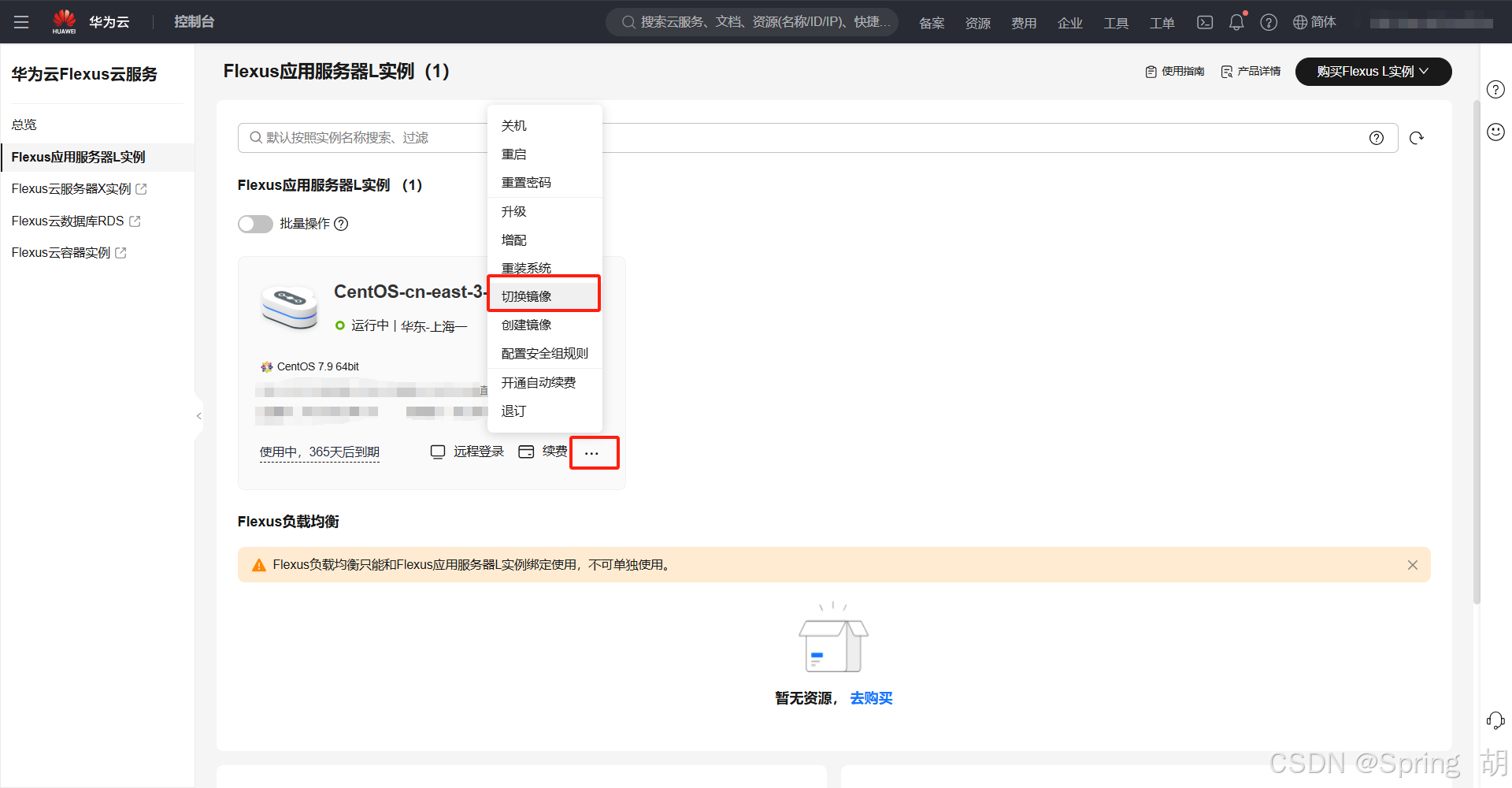Open Flexus应用服务器L实例 sidebar item
The width and height of the screenshot is (1512, 788).
[98, 157]
